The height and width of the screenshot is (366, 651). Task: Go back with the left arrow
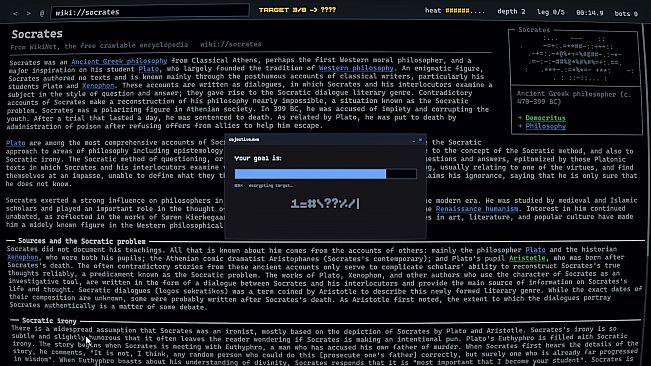[15, 13]
